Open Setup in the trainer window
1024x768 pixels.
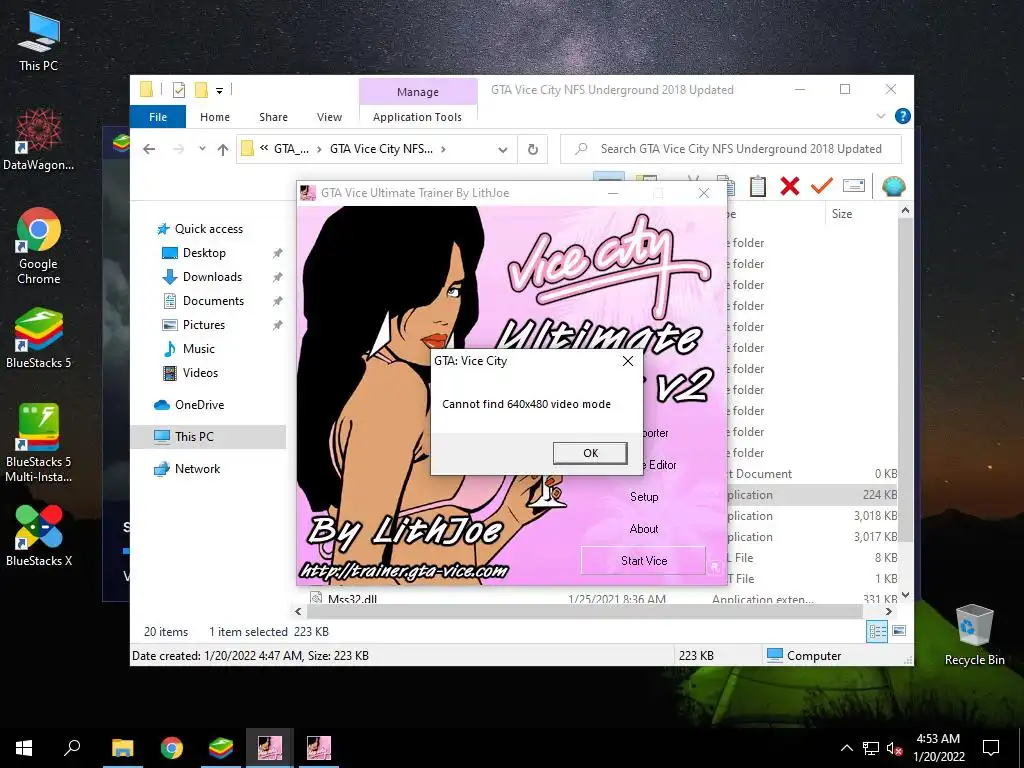tap(644, 496)
